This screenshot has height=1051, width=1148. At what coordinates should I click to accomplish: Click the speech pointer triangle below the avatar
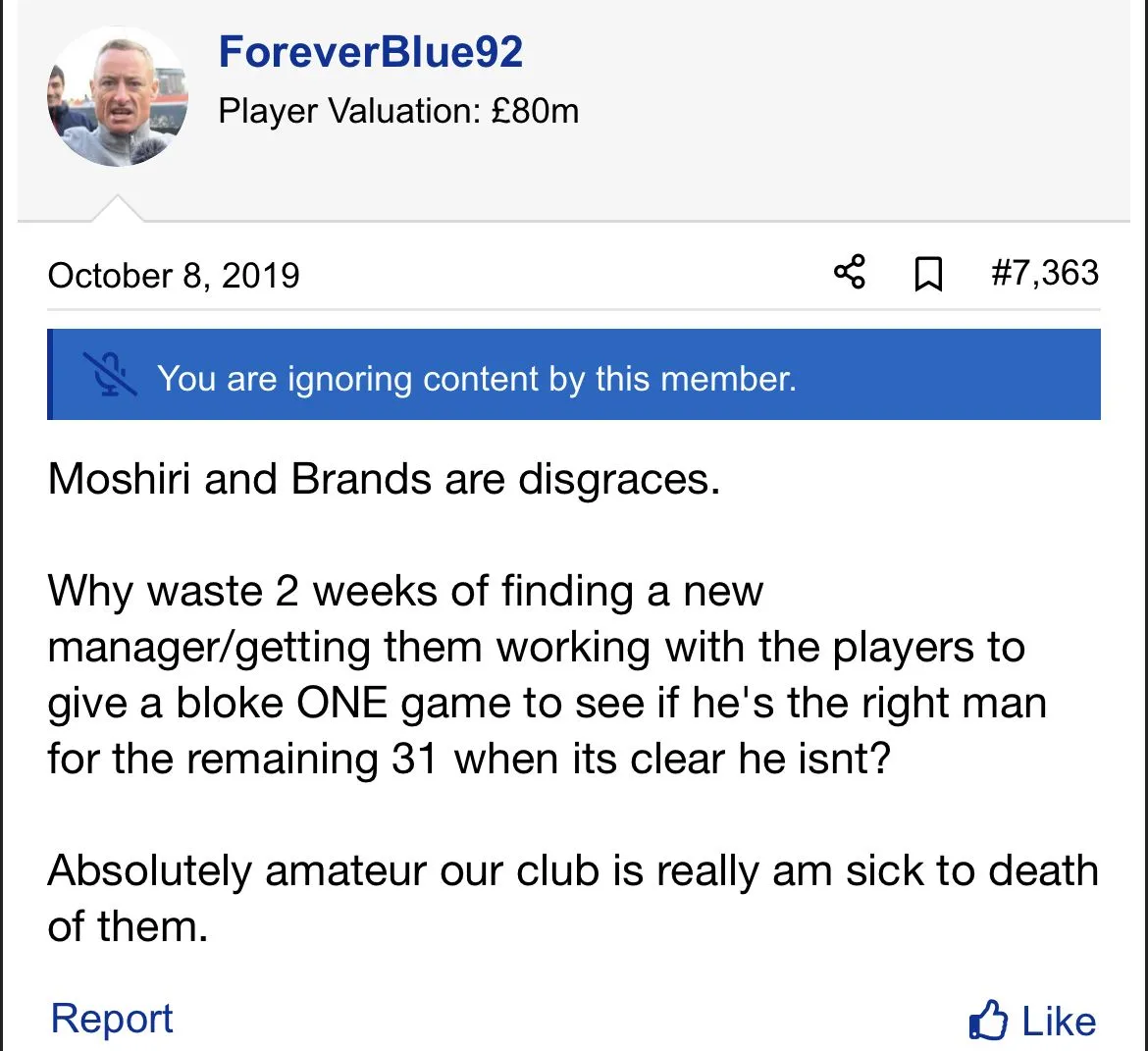pos(117,208)
